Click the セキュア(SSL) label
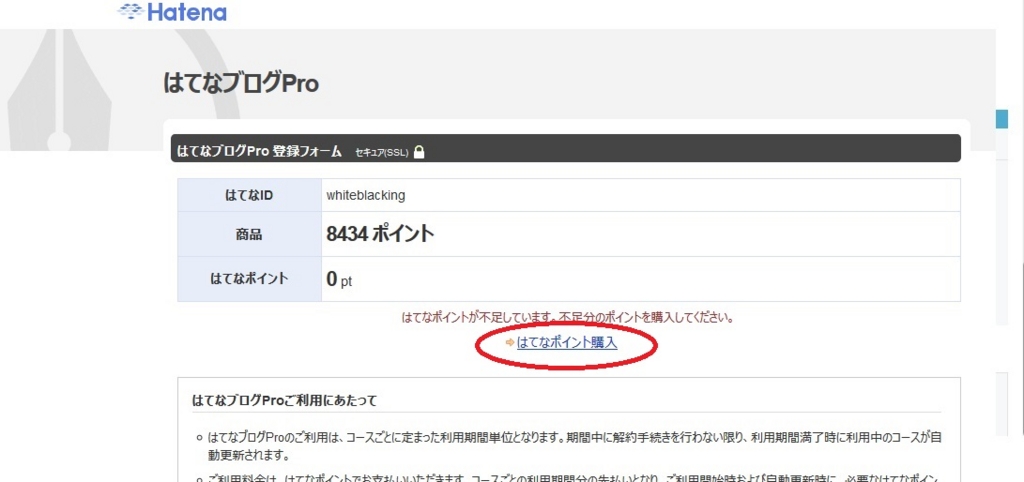1024x482 pixels. (381, 153)
